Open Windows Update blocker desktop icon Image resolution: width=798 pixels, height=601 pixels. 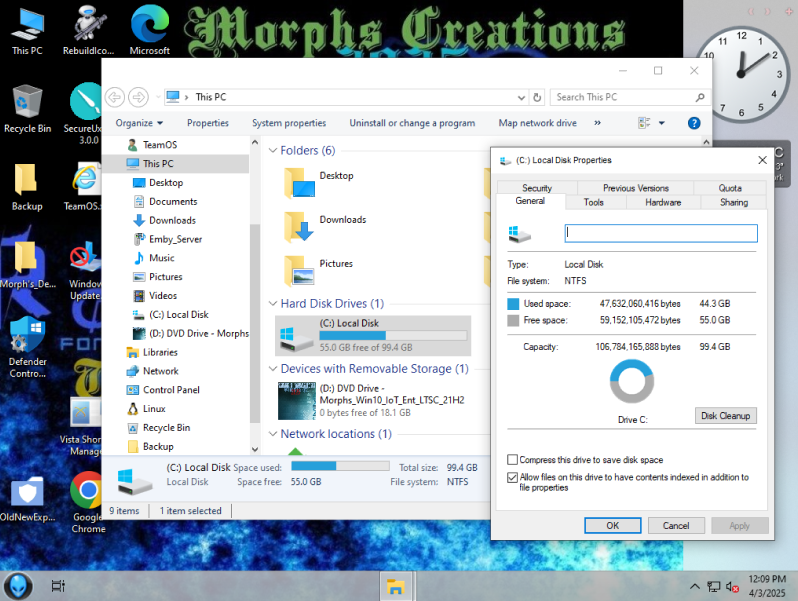[85, 271]
